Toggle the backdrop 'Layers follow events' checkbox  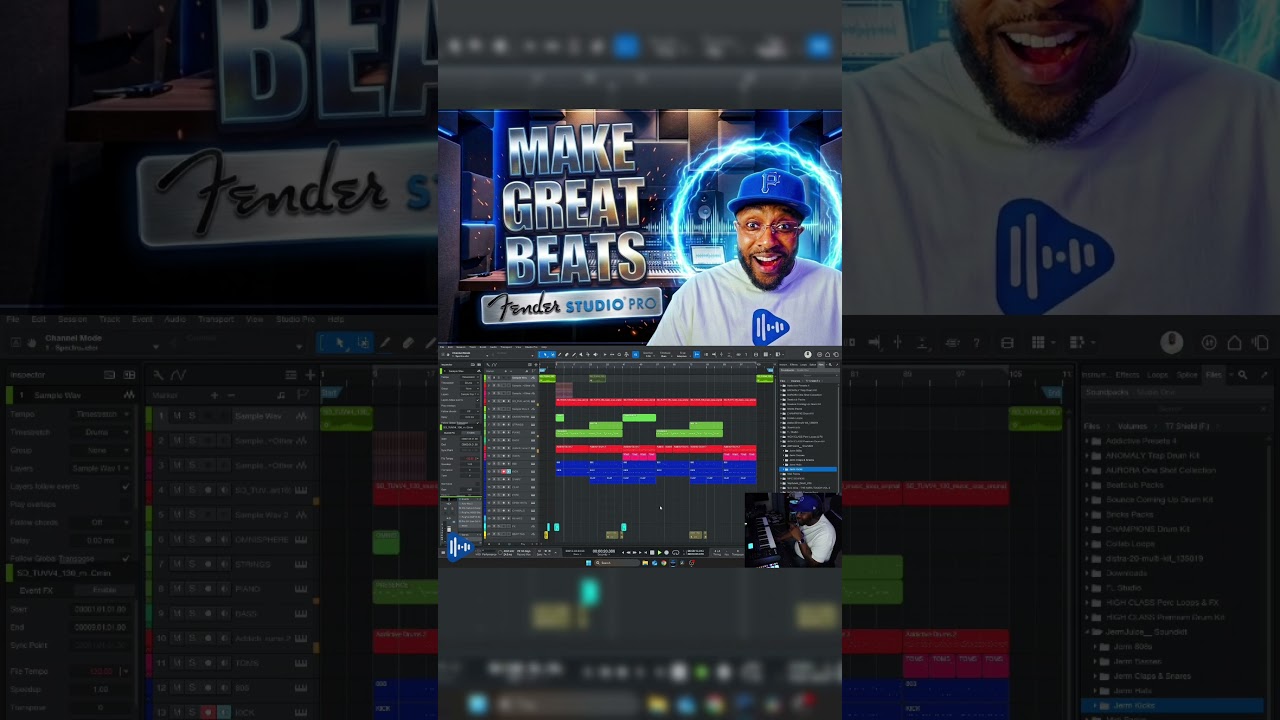pyautogui.click(x=125, y=486)
